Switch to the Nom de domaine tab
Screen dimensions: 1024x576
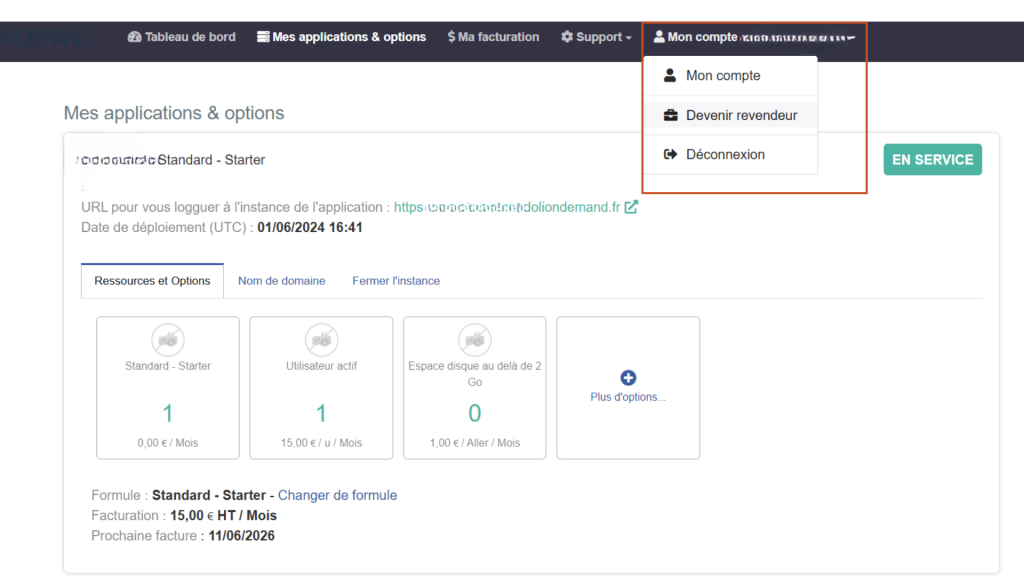coord(281,281)
